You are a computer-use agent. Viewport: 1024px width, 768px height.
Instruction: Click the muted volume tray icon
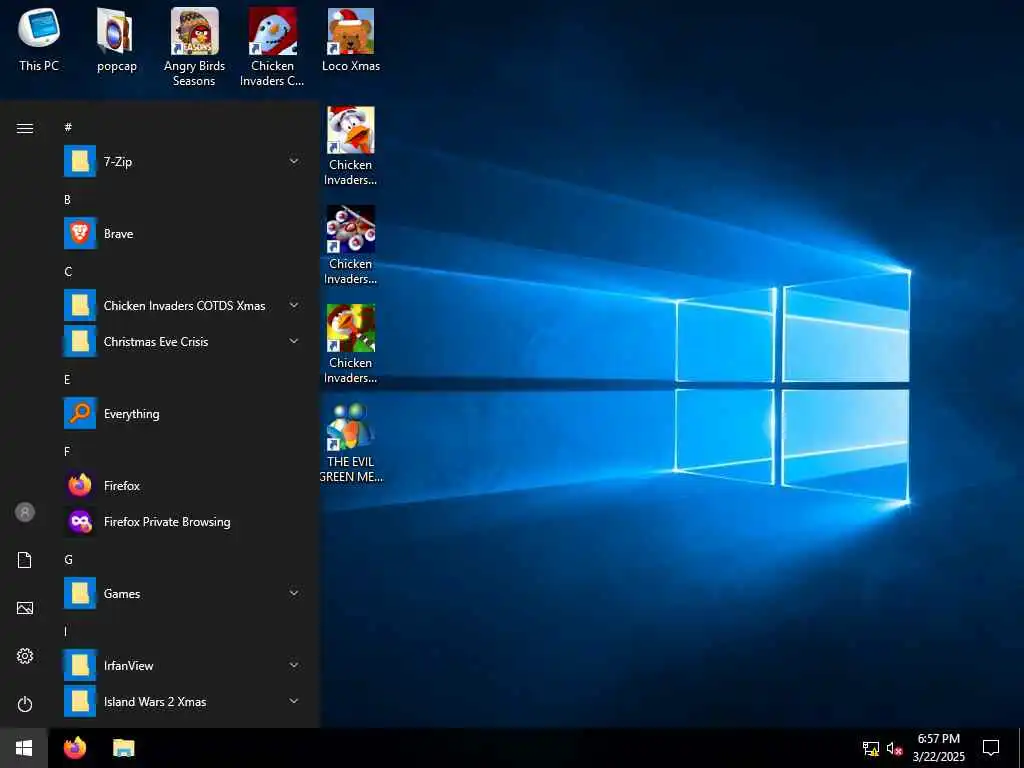coord(894,748)
